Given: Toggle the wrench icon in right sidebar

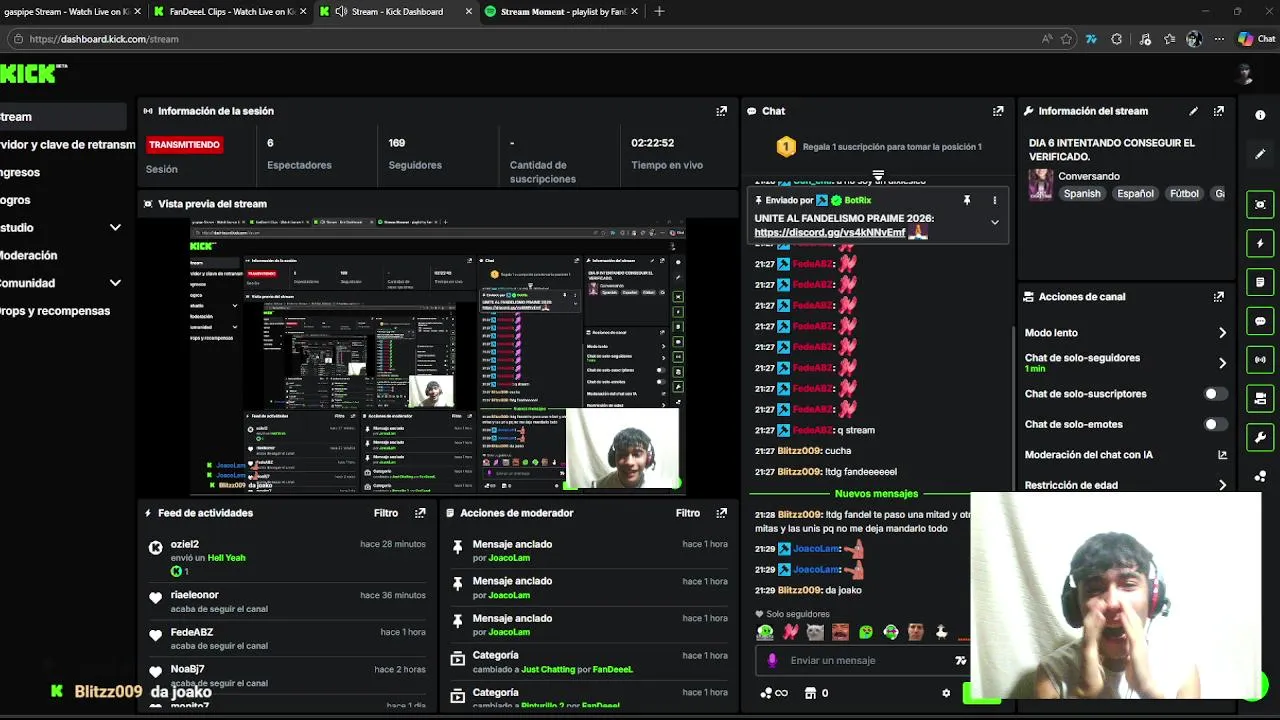Looking at the screenshot, I should pyautogui.click(x=1260, y=437).
